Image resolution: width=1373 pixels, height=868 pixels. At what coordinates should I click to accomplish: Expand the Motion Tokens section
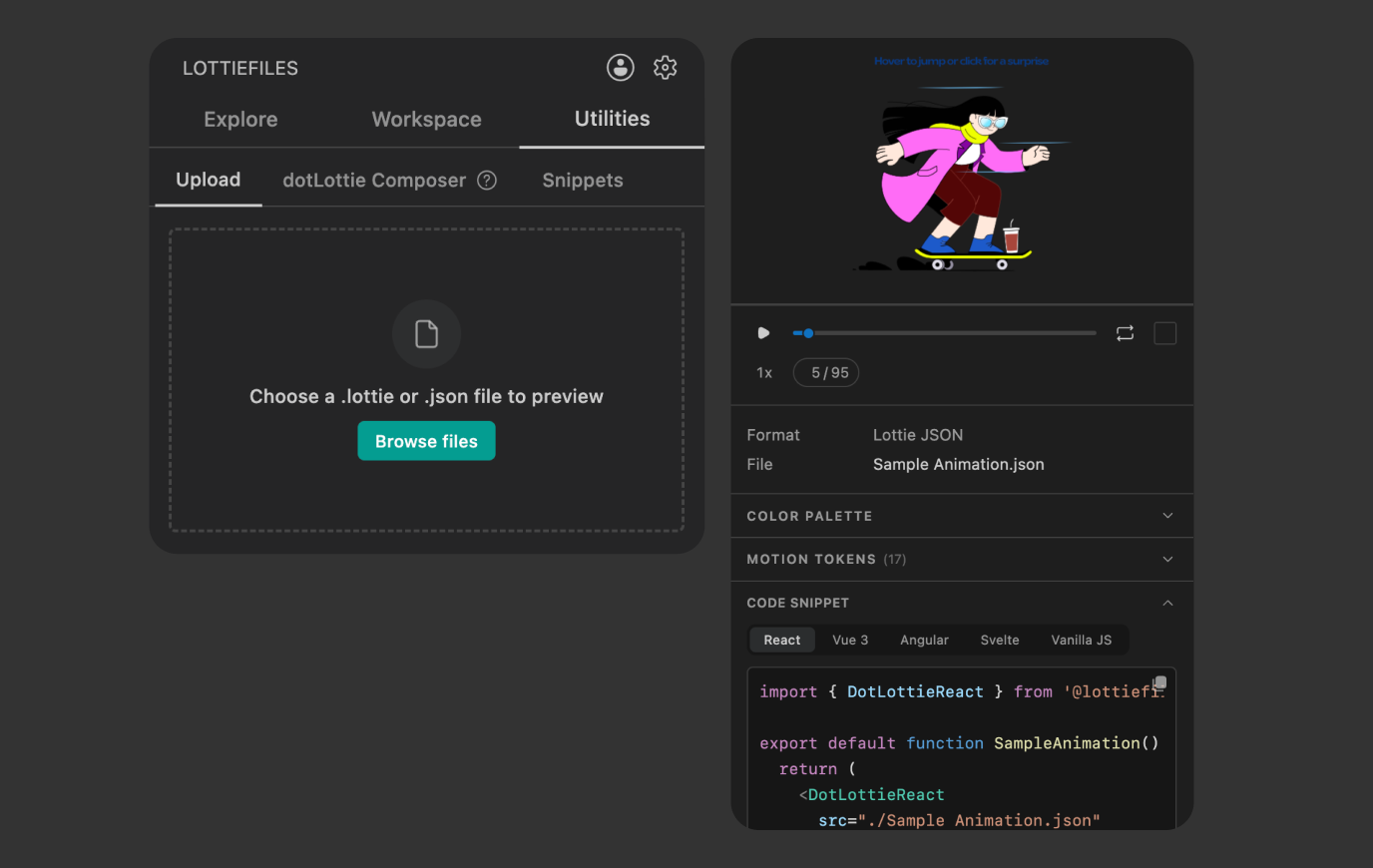coord(962,560)
